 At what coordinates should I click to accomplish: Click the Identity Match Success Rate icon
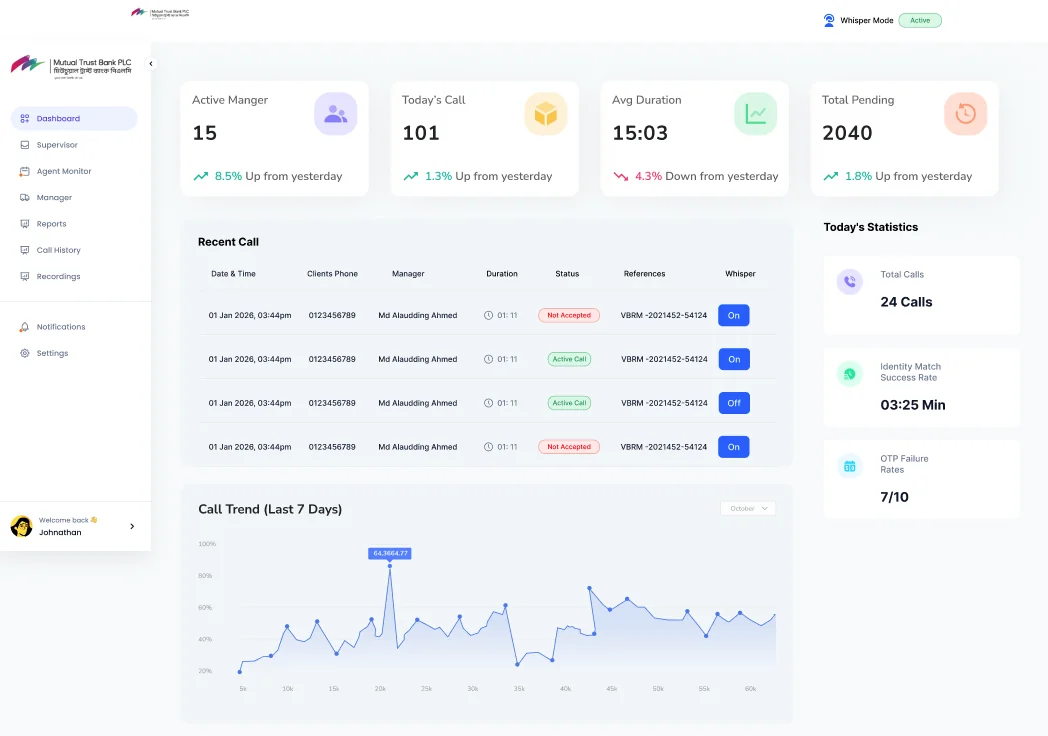coord(850,374)
